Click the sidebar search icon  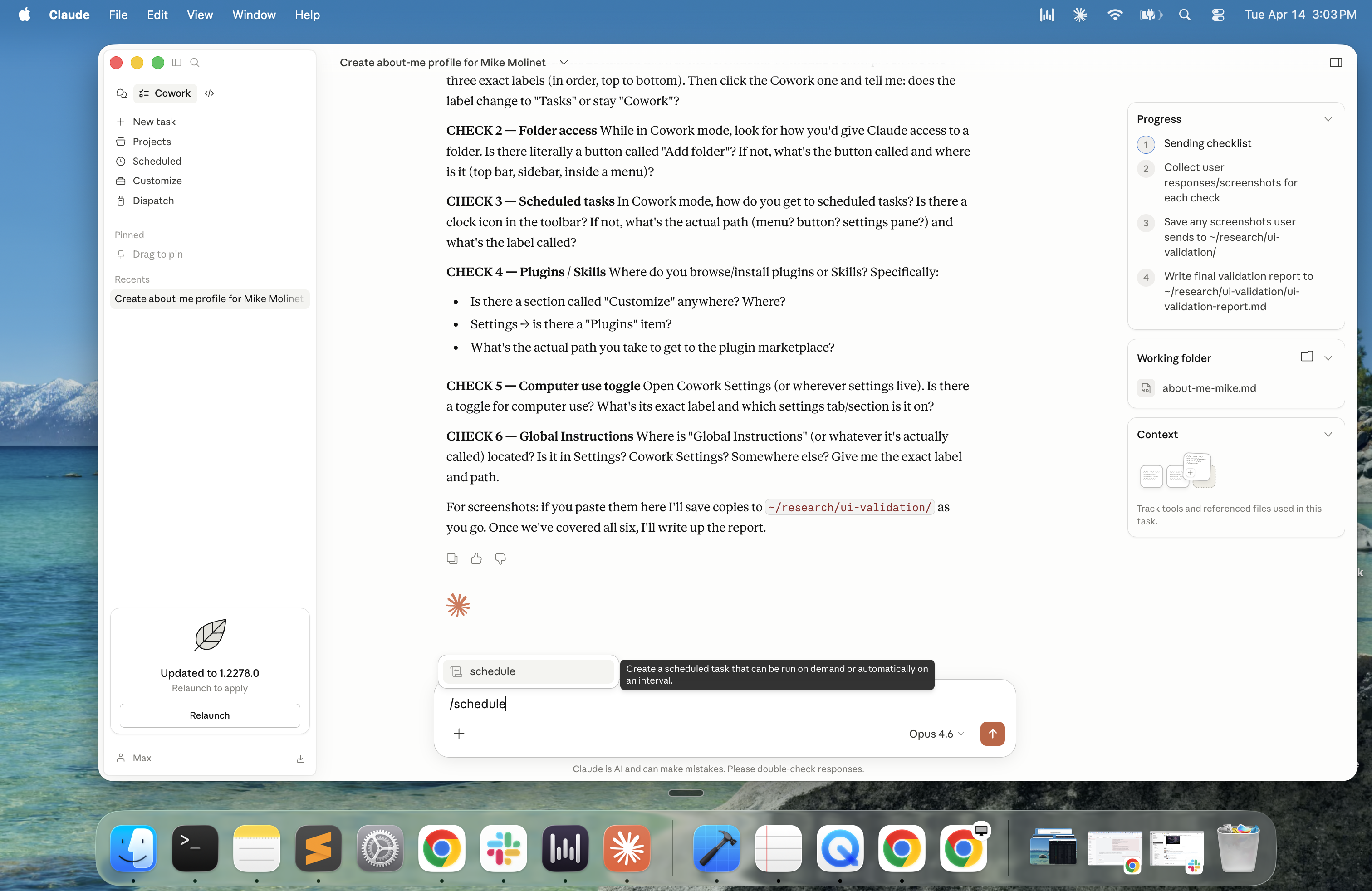point(195,63)
